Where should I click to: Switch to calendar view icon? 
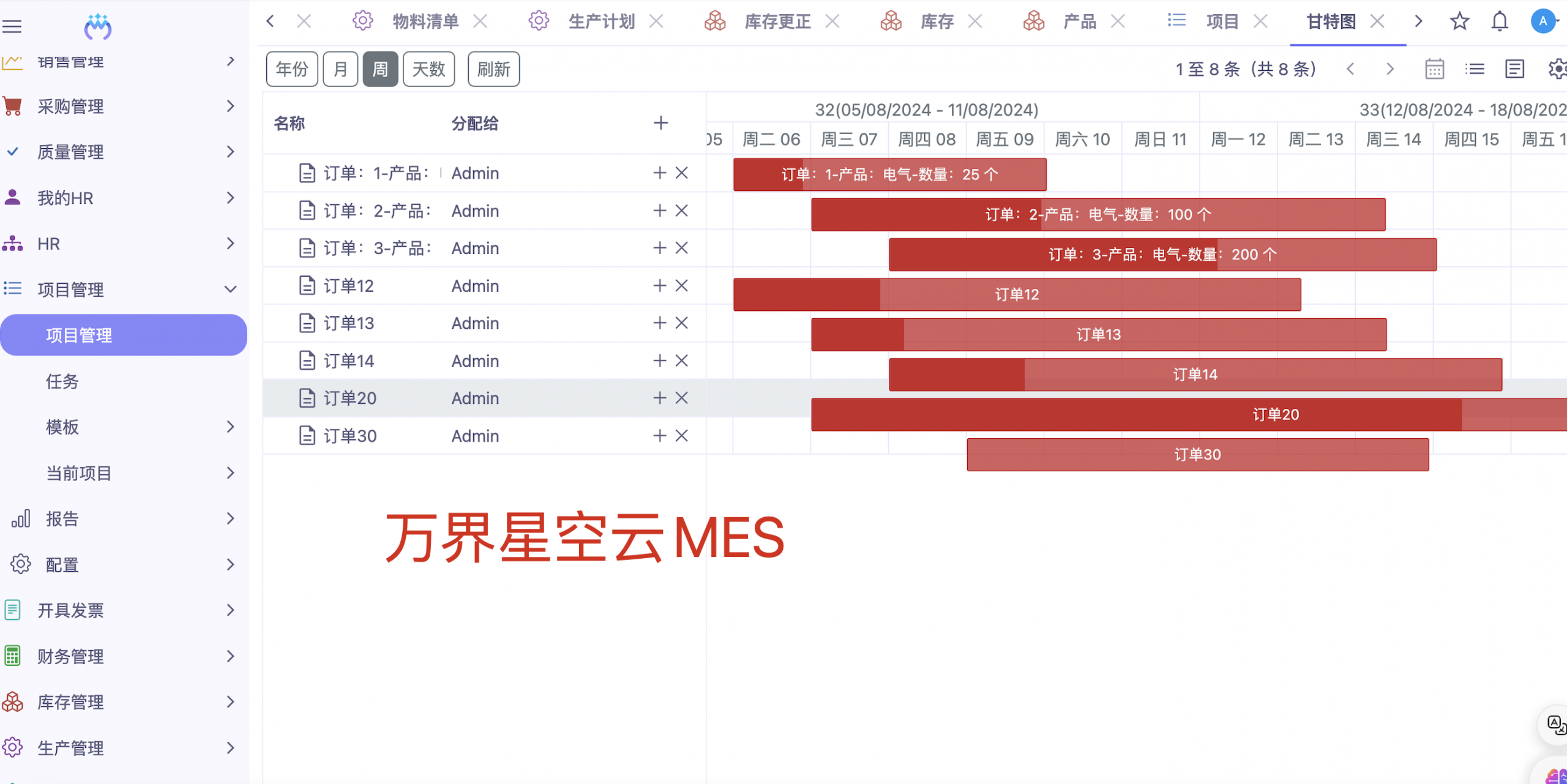click(x=1435, y=69)
